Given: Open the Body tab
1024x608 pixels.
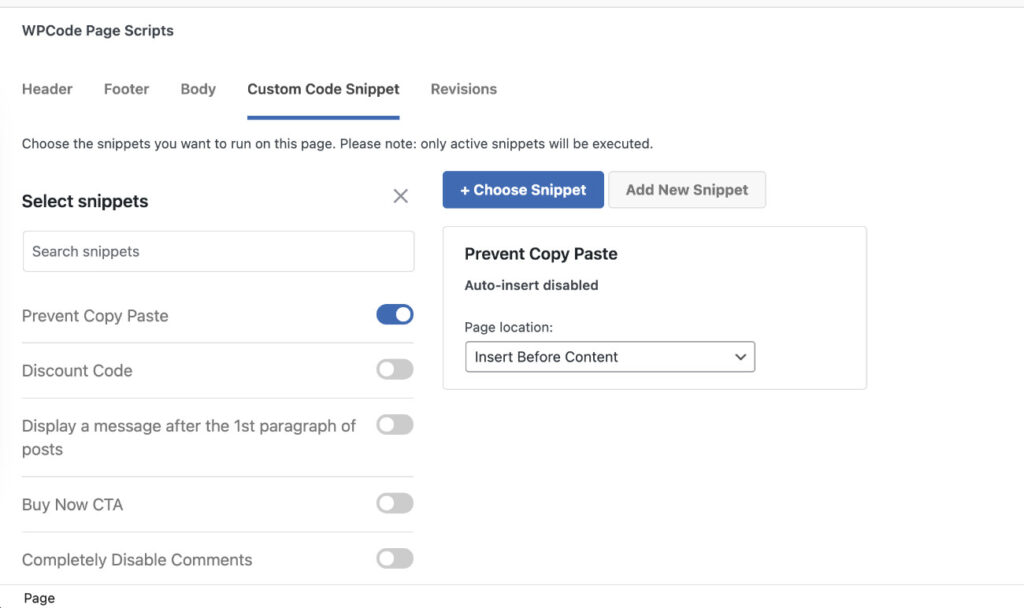Looking at the screenshot, I should (x=198, y=89).
